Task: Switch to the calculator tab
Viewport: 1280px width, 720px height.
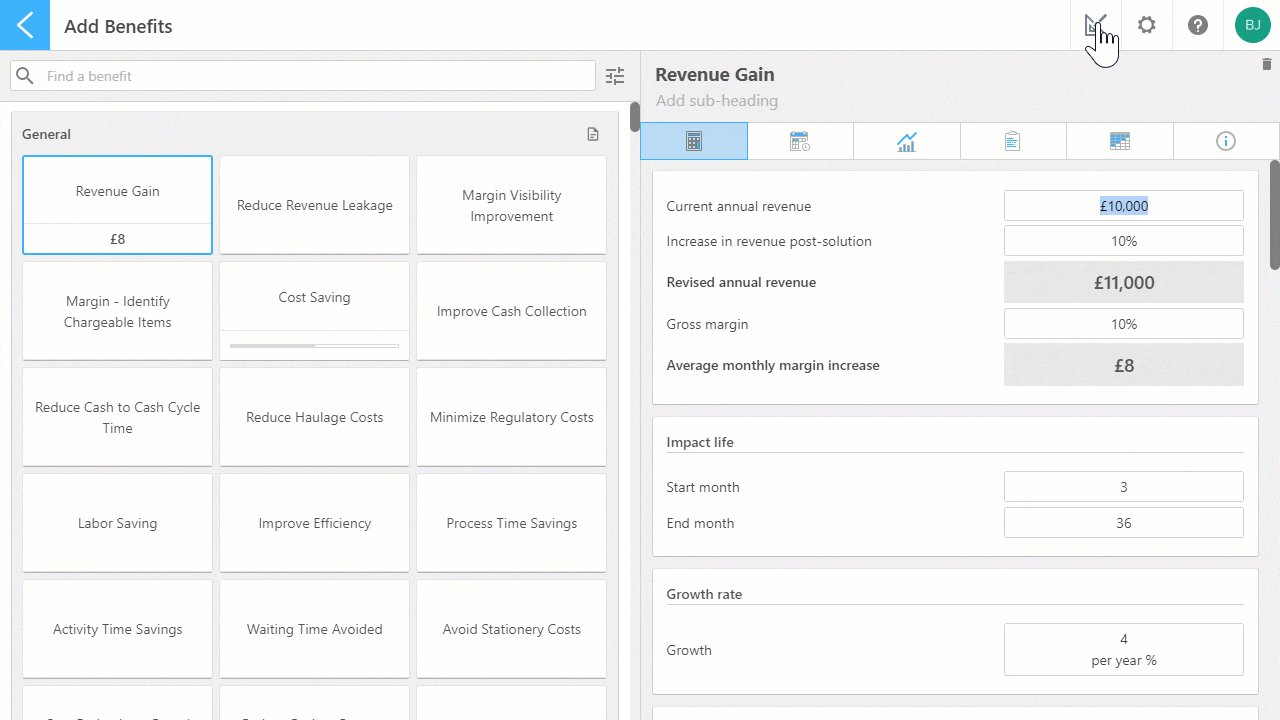Action: coord(694,141)
